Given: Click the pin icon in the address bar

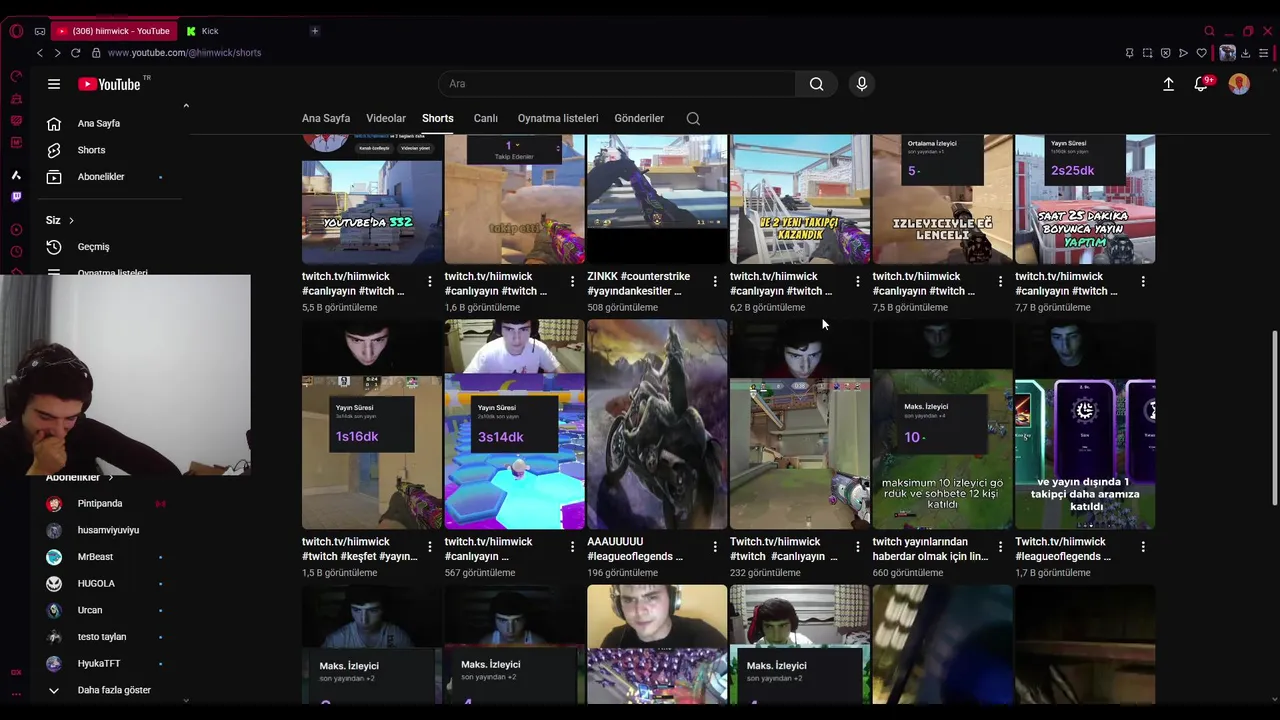Looking at the screenshot, I should pyautogui.click(x=1129, y=53).
